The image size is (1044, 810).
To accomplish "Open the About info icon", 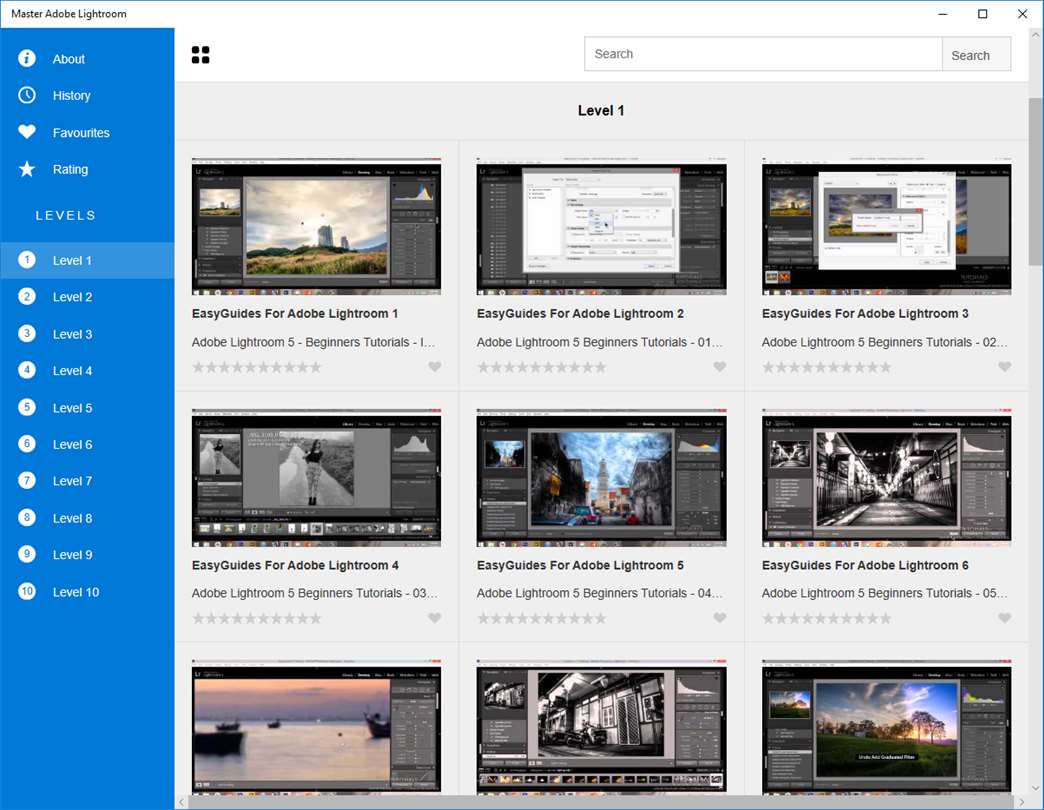I will [27, 59].
